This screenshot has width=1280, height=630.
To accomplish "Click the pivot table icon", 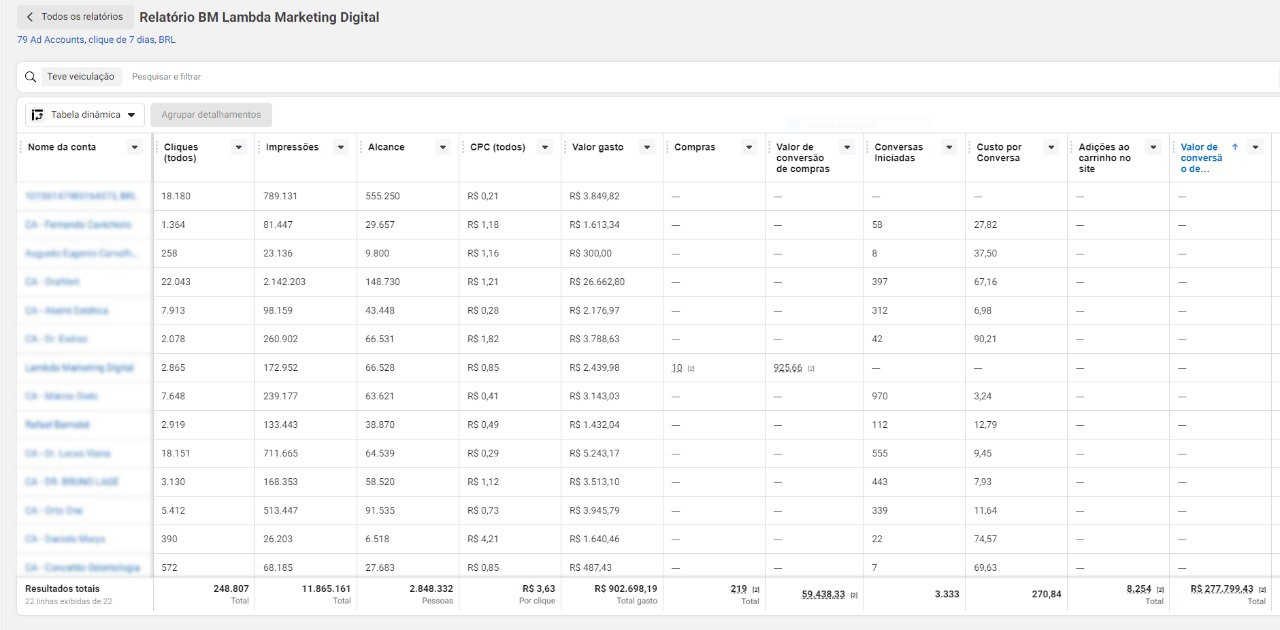I will pyautogui.click(x=37, y=115).
